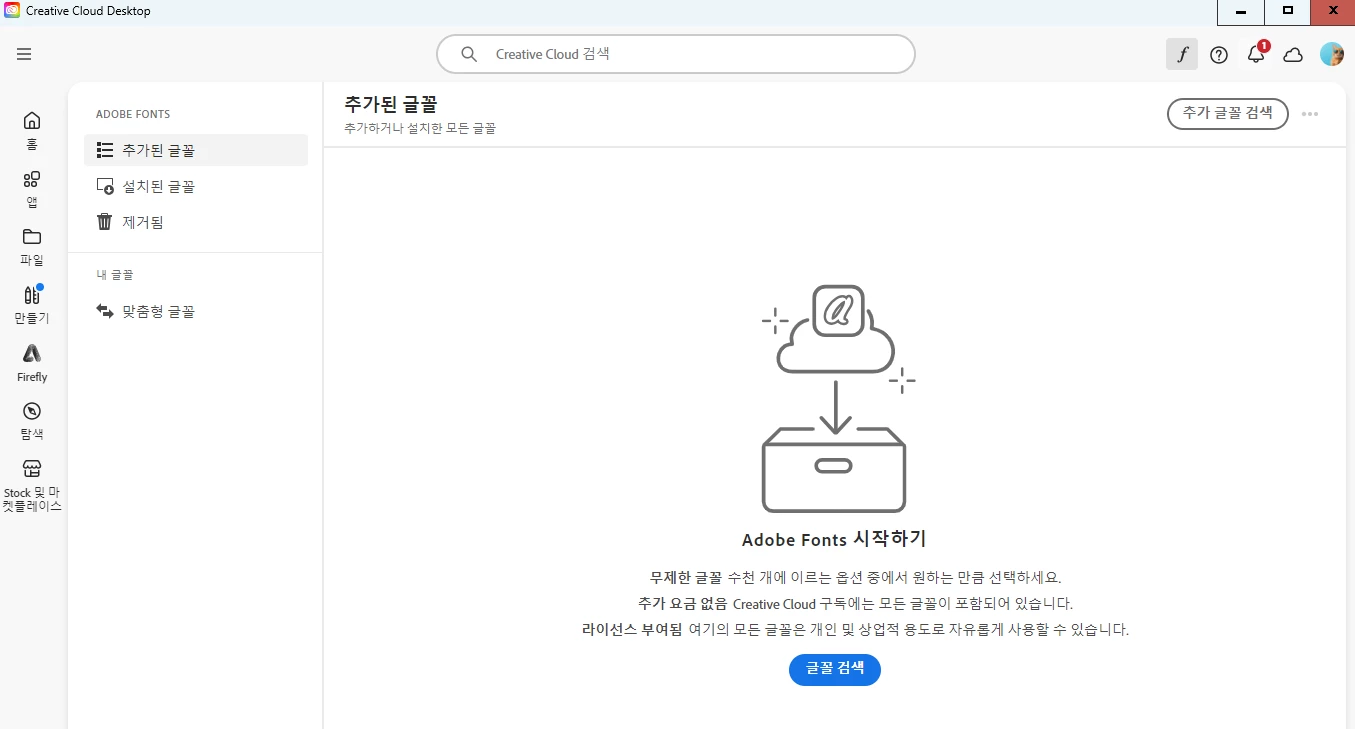Minimize the Creative Cloud Desktop window

pyautogui.click(x=1241, y=12)
